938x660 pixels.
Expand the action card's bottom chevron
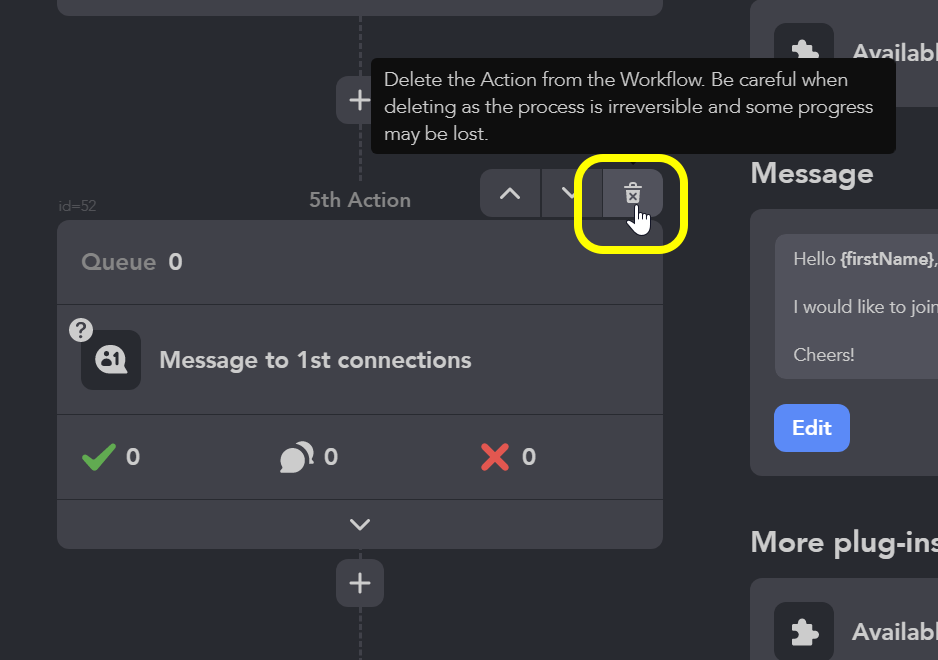click(x=360, y=525)
